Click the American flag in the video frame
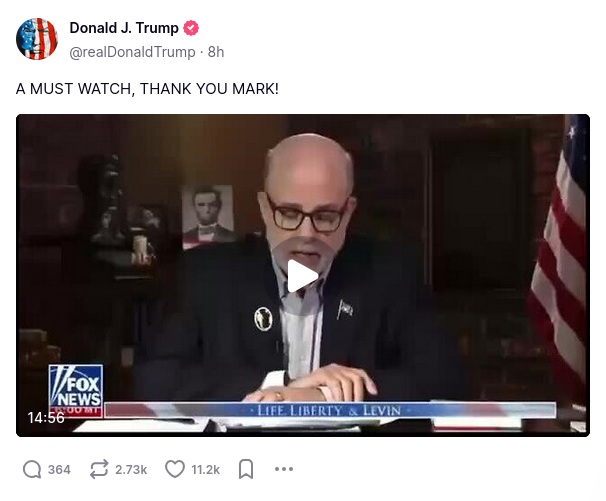606x501 pixels. pyautogui.click(x=562, y=255)
